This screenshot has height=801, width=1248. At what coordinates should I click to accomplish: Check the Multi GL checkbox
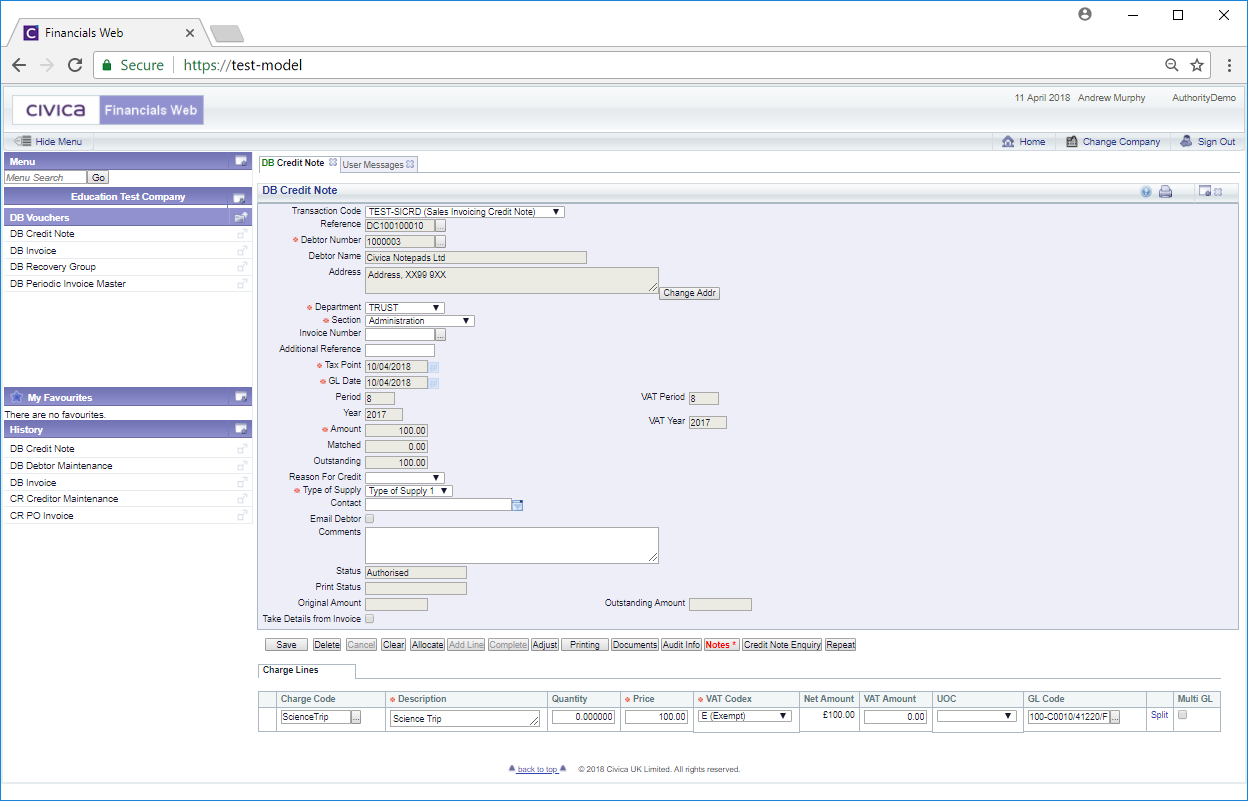pos(1182,715)
